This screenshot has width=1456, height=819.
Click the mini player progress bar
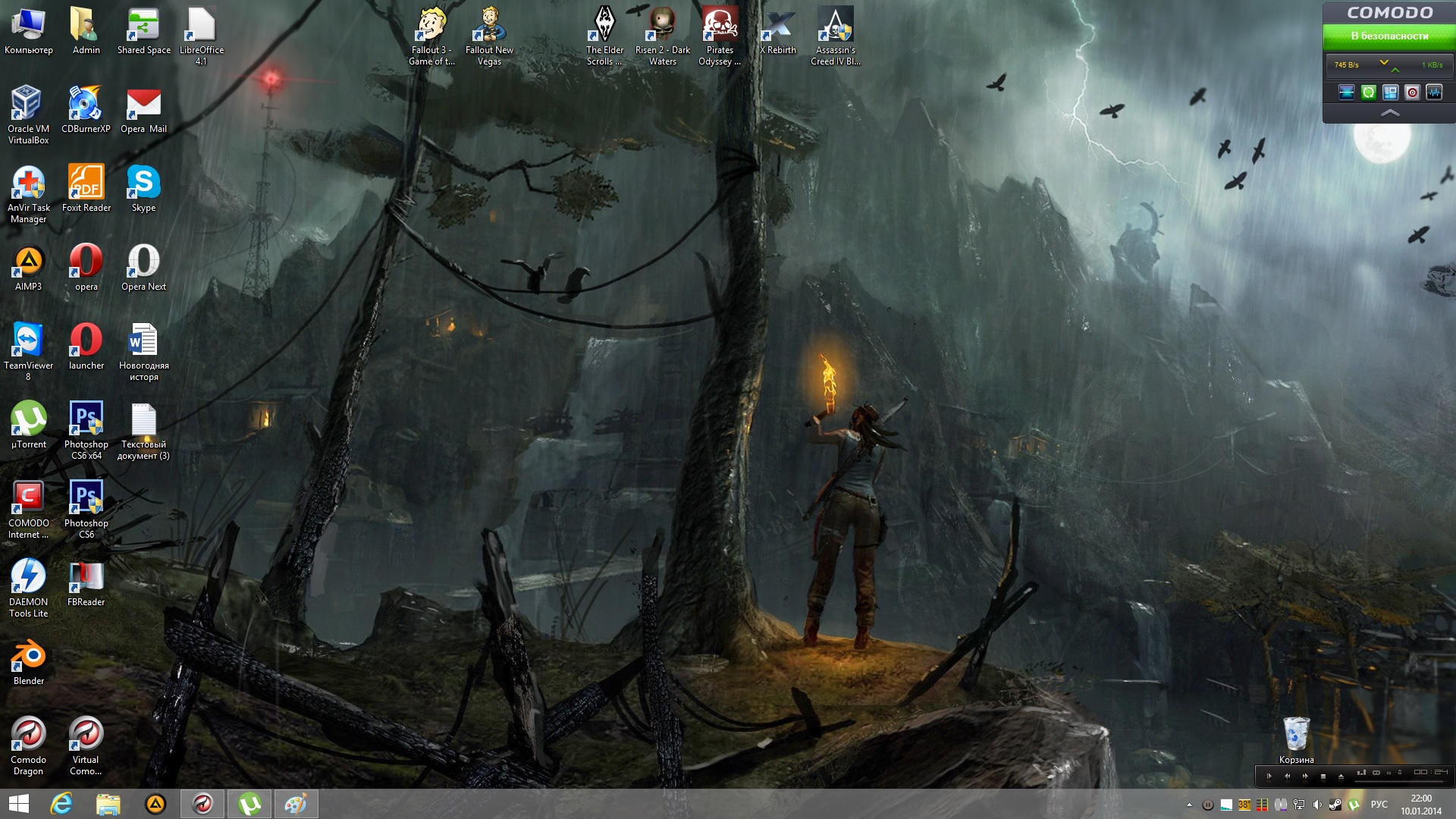pyautogui.click(x=1399, y=781)
